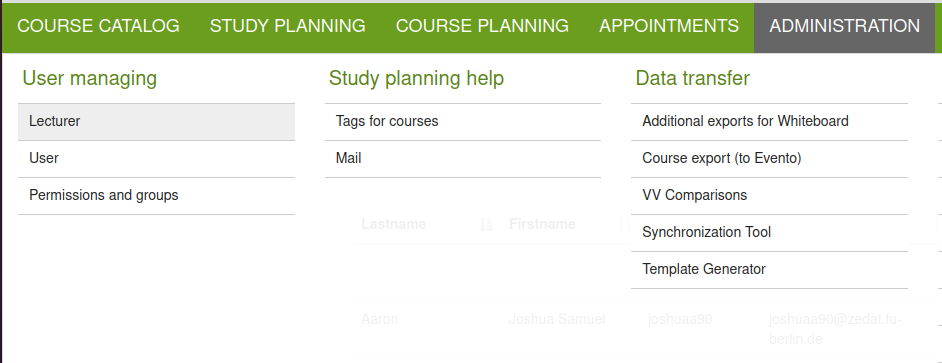Select Tags for courses entry
This screenshot has width=942, height=363.
pos(463,122)
